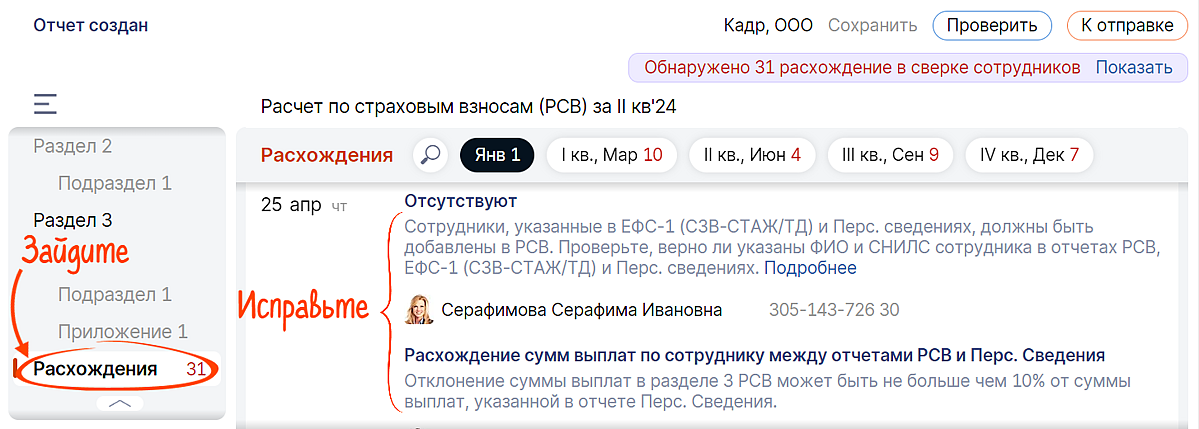Click the Кадр, ООО organization name
The height and width of the screenshot is (429, 1199).
767,26
